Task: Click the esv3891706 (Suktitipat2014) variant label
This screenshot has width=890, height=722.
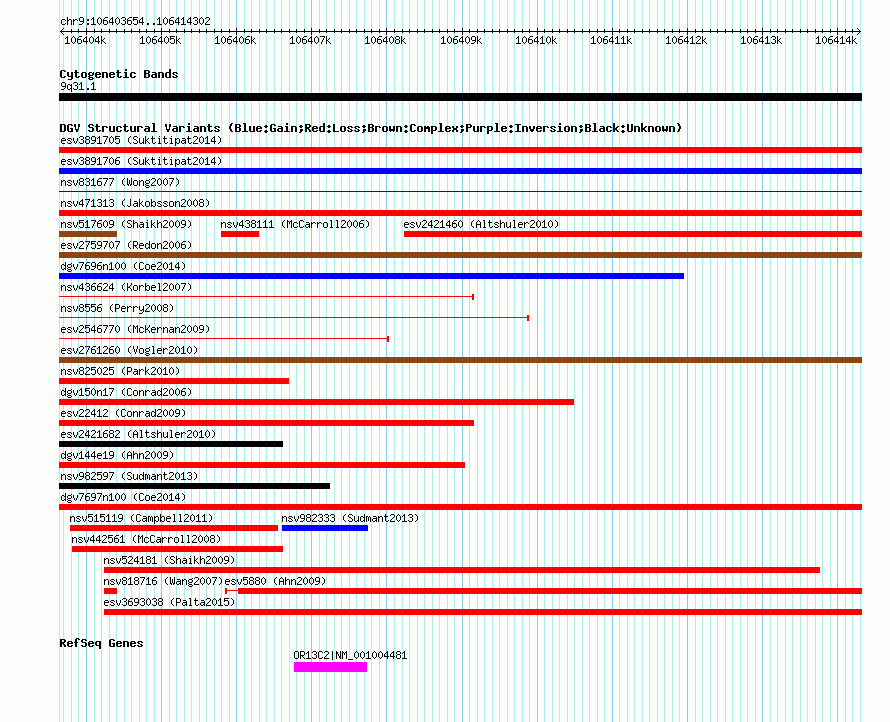Action: [141, 161]
